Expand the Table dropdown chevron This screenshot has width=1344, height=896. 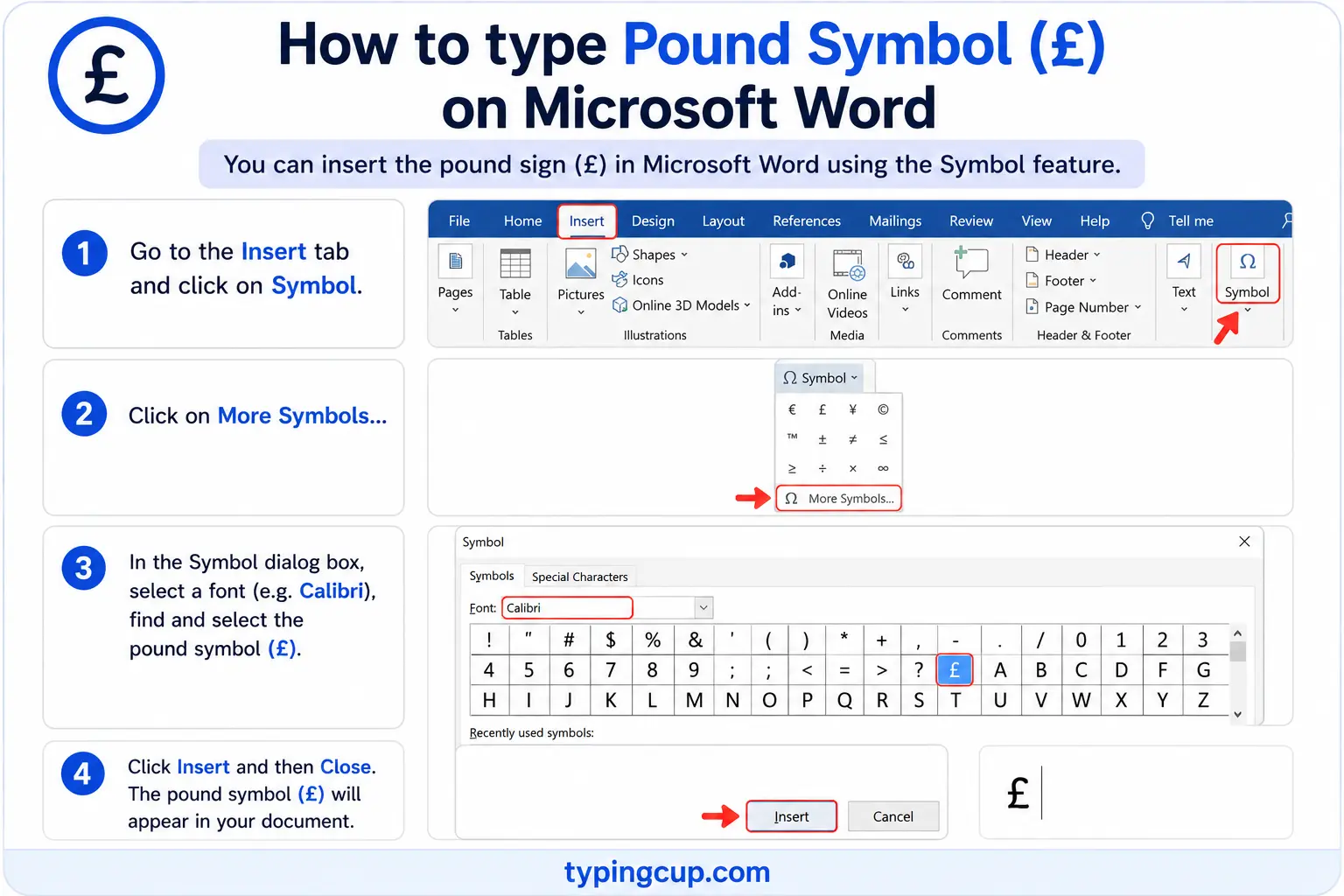click(x=514, y=312)
